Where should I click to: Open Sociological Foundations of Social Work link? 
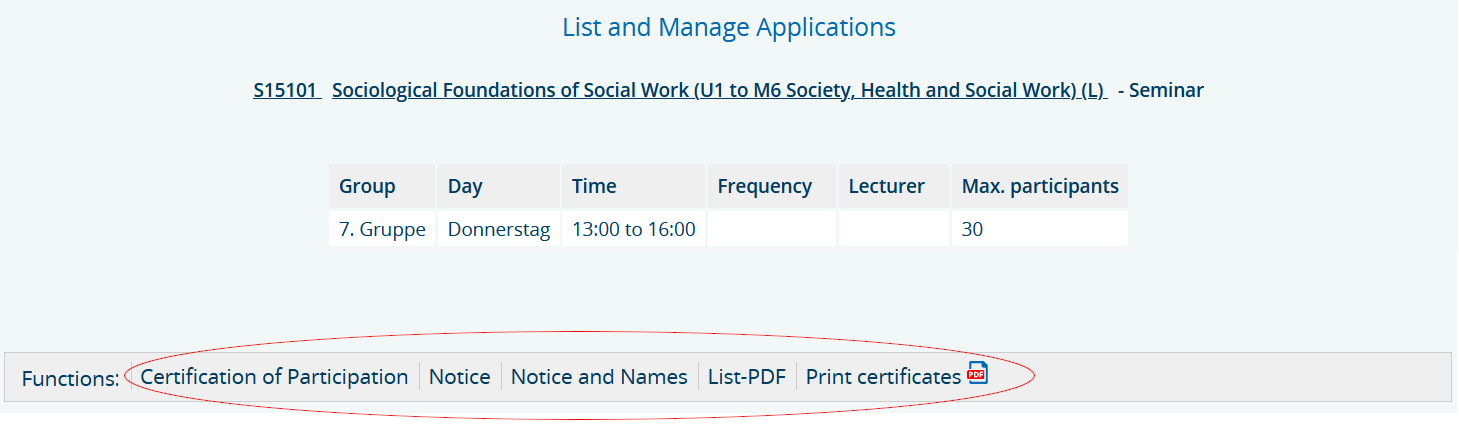click(719, 90)
